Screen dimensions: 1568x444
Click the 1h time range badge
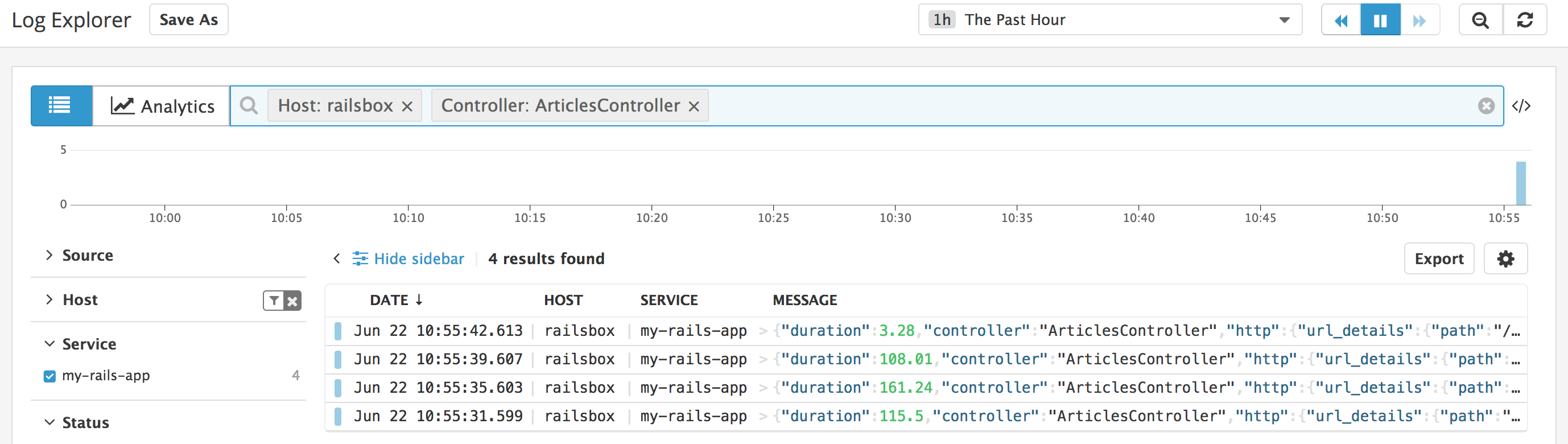[x=942, y=20]
